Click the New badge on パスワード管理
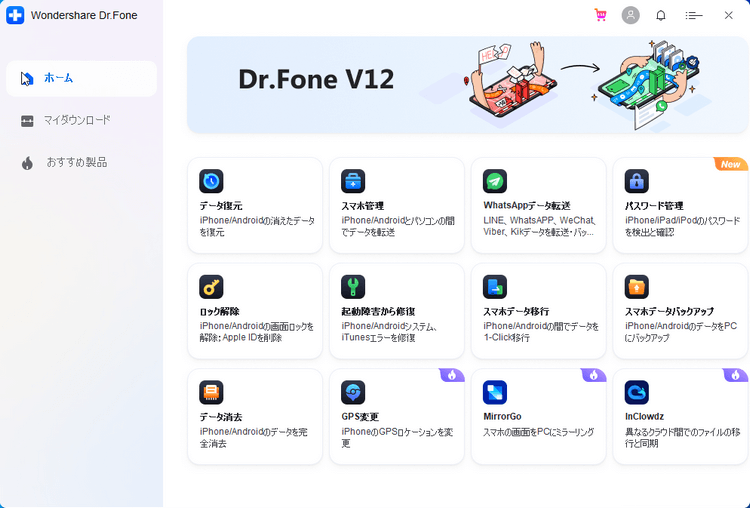Viewport: 750px width, 508px height. coord(731,164)
